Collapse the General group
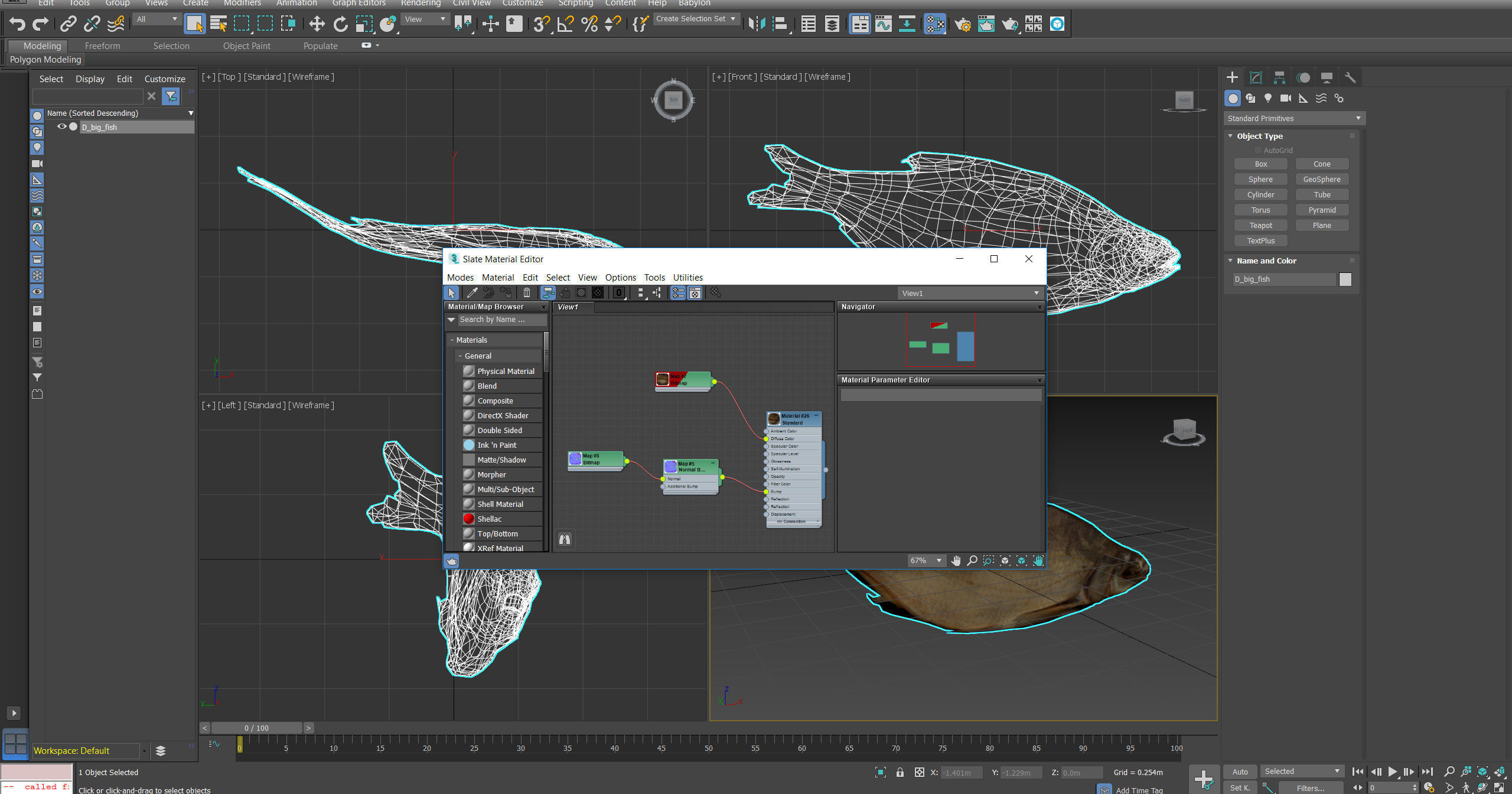The height and width of the screenshot is (794, 1512). [460, 356]
